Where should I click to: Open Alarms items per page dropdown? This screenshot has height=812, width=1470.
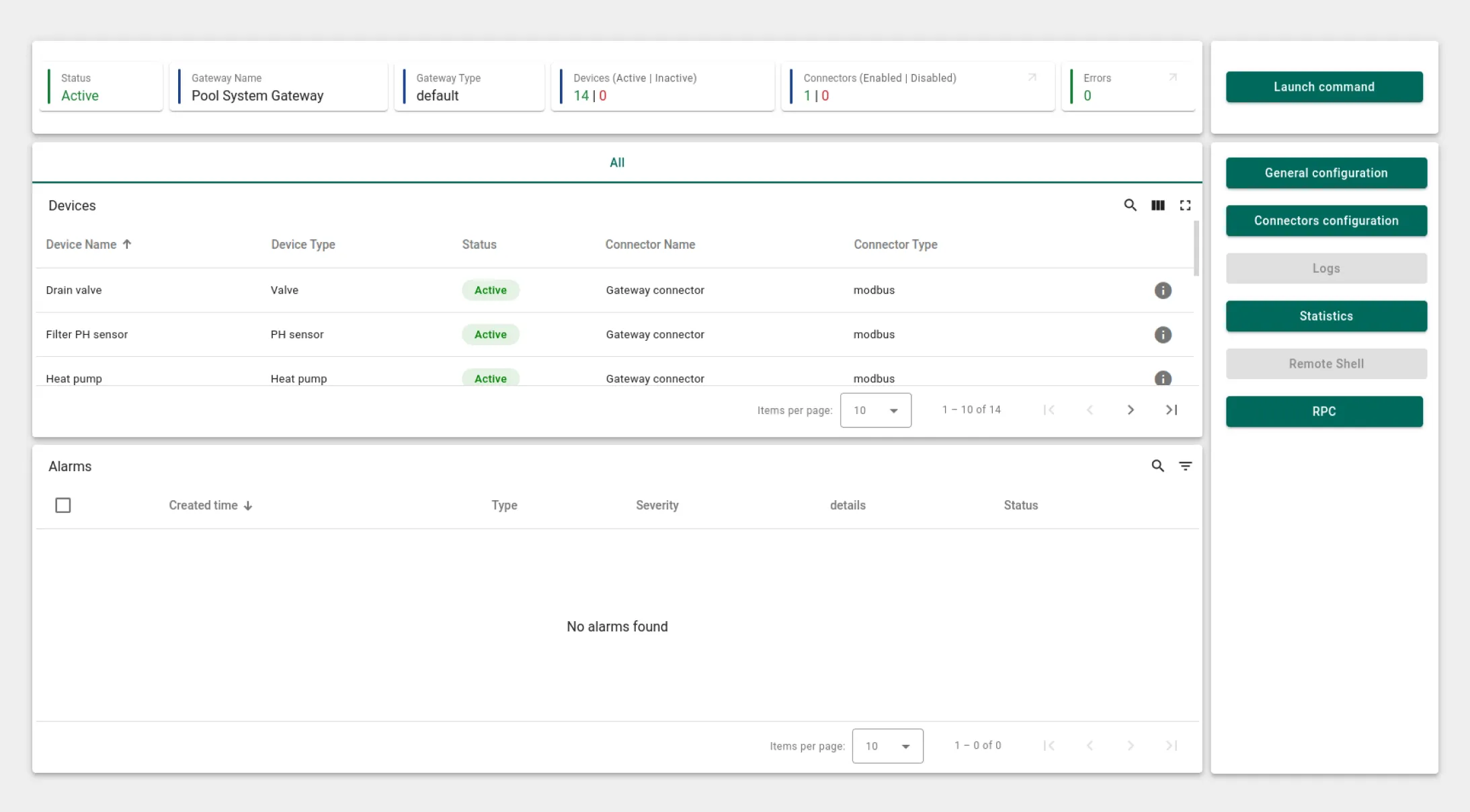pos(887,746)
